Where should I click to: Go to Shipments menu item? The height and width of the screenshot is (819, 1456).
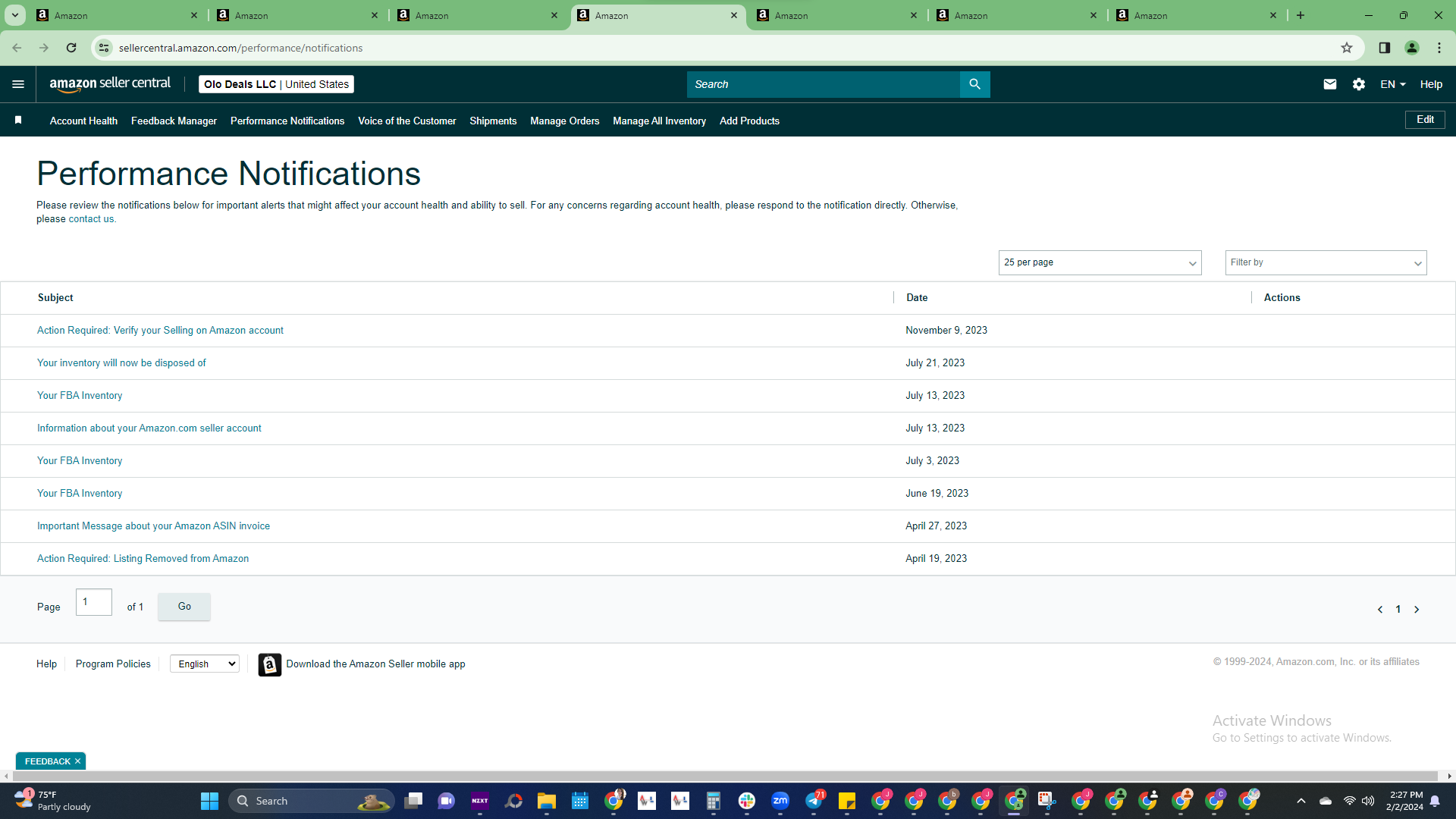point(493,121)
